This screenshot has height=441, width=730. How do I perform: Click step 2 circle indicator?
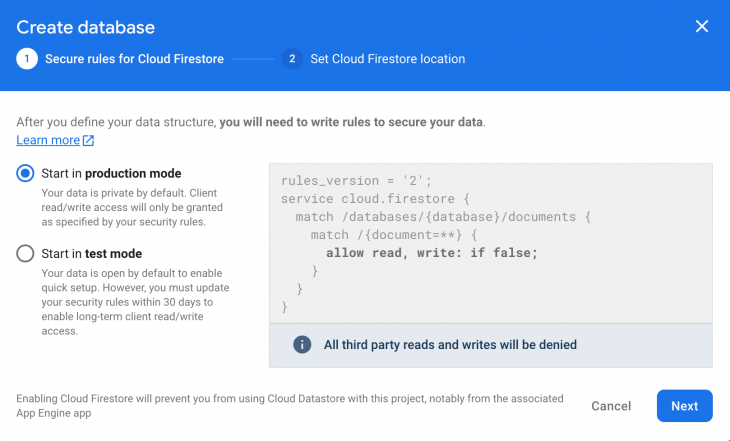click(x=292, y=59)
